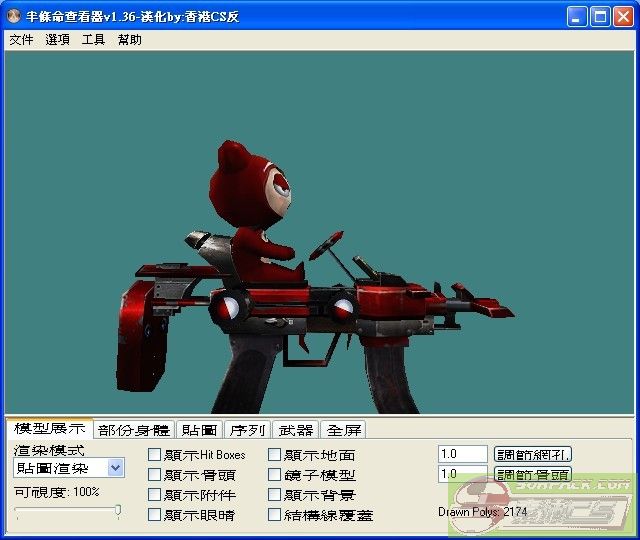Switch to the 貼圖 tab
Viewport: 640px width, 540px height.
point(198,430)
